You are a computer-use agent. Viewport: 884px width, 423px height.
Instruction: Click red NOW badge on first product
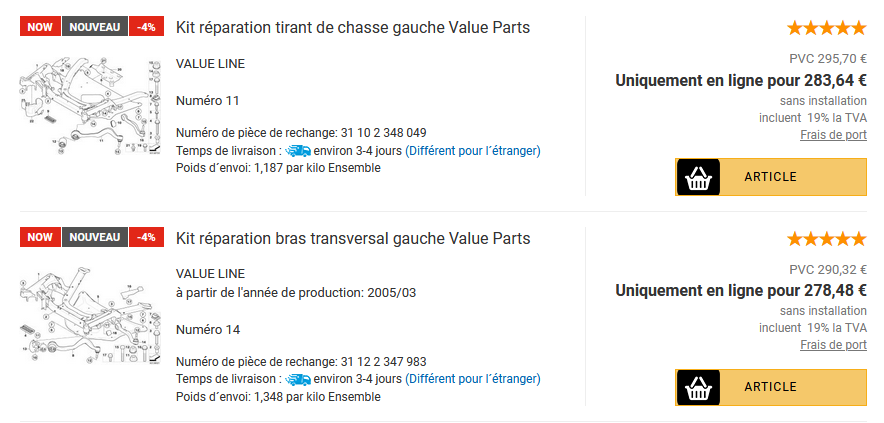click(40, 27)
